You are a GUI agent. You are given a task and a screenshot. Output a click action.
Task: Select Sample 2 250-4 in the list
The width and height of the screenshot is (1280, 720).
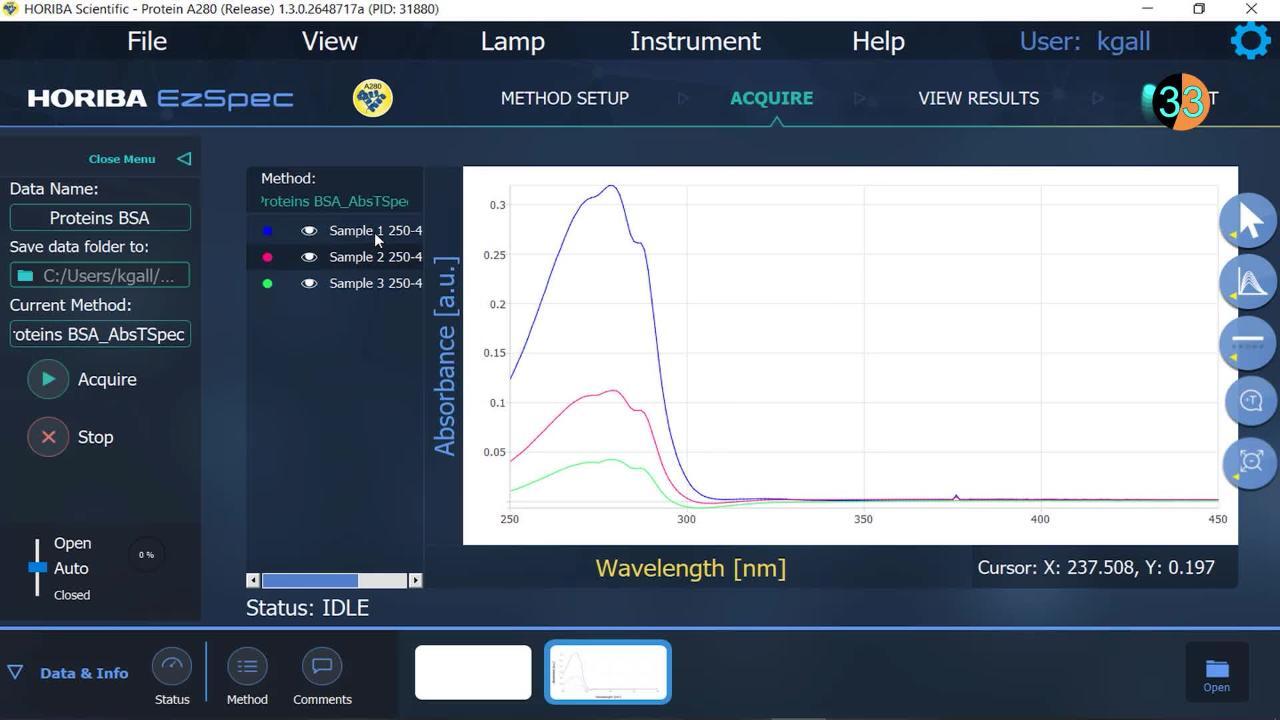[375, 257]
